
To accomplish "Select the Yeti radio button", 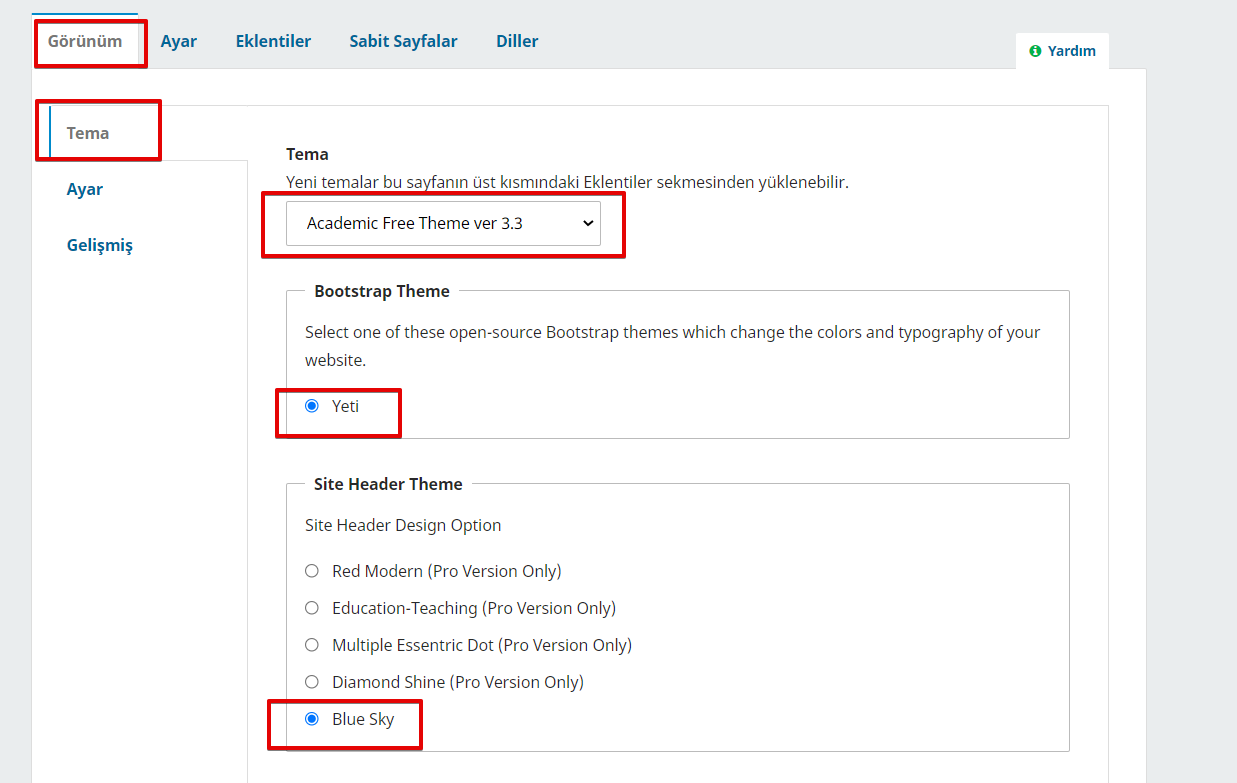I will 312,406.
